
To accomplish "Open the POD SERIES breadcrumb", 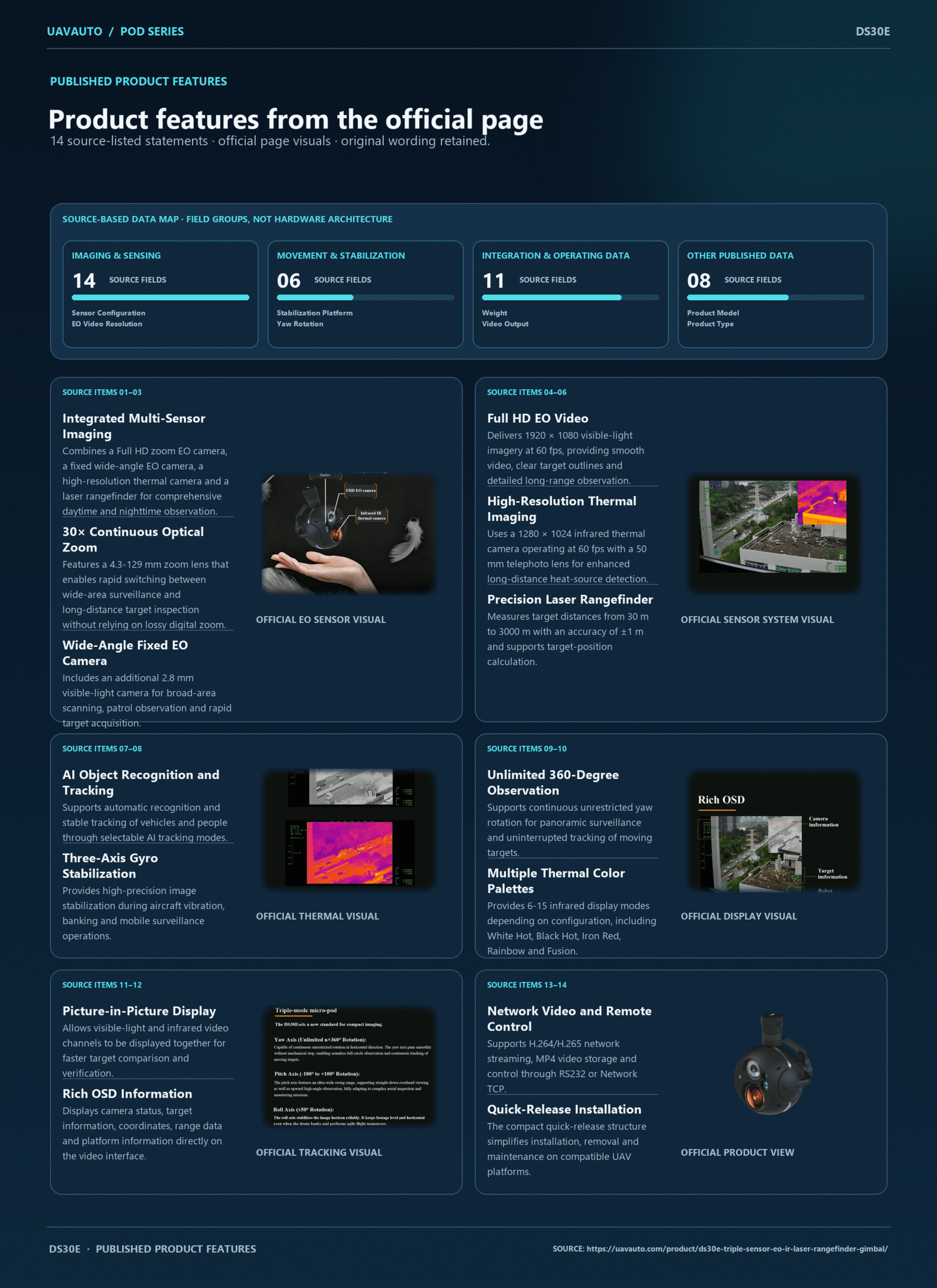I will 152,32.
